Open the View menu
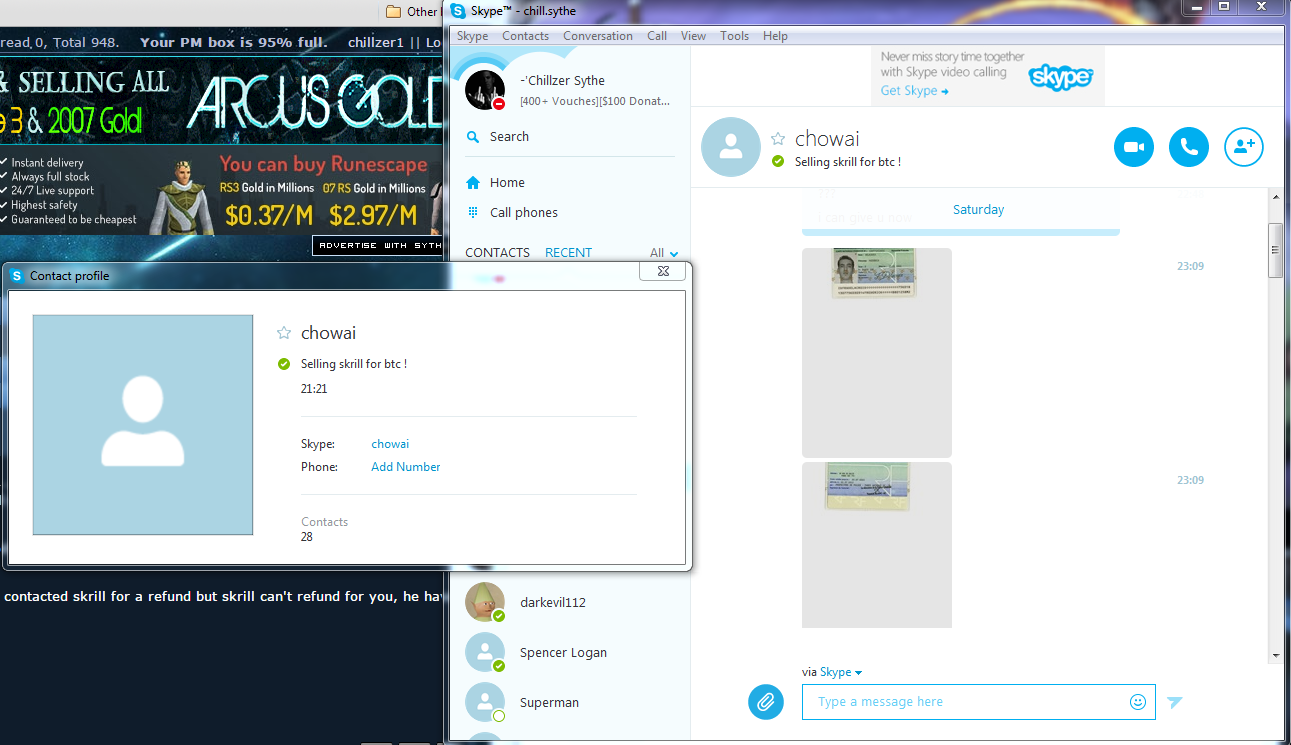1291x745 pixels. pos(693,36)
